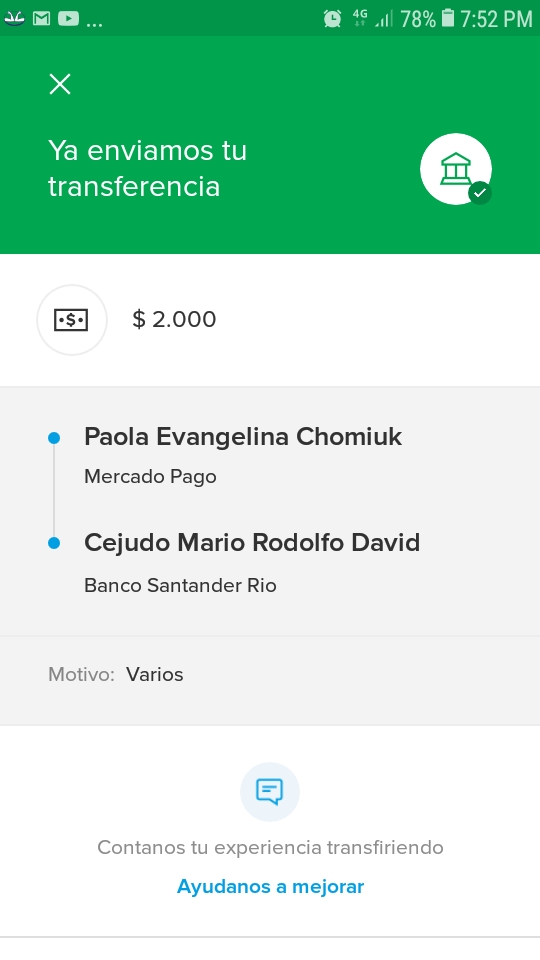
Task: Close the transfer confirmation with X
Action: pos(60,84)
